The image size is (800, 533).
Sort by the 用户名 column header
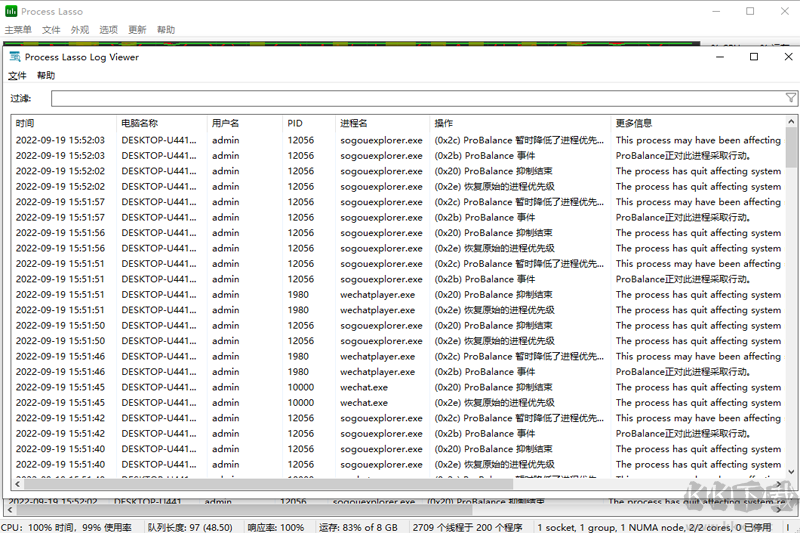click(x=245, y=123)
